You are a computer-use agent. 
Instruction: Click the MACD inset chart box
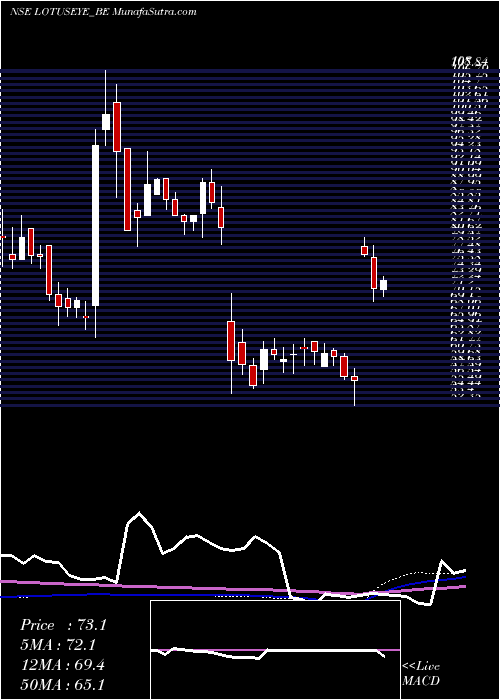coord(275,650)
